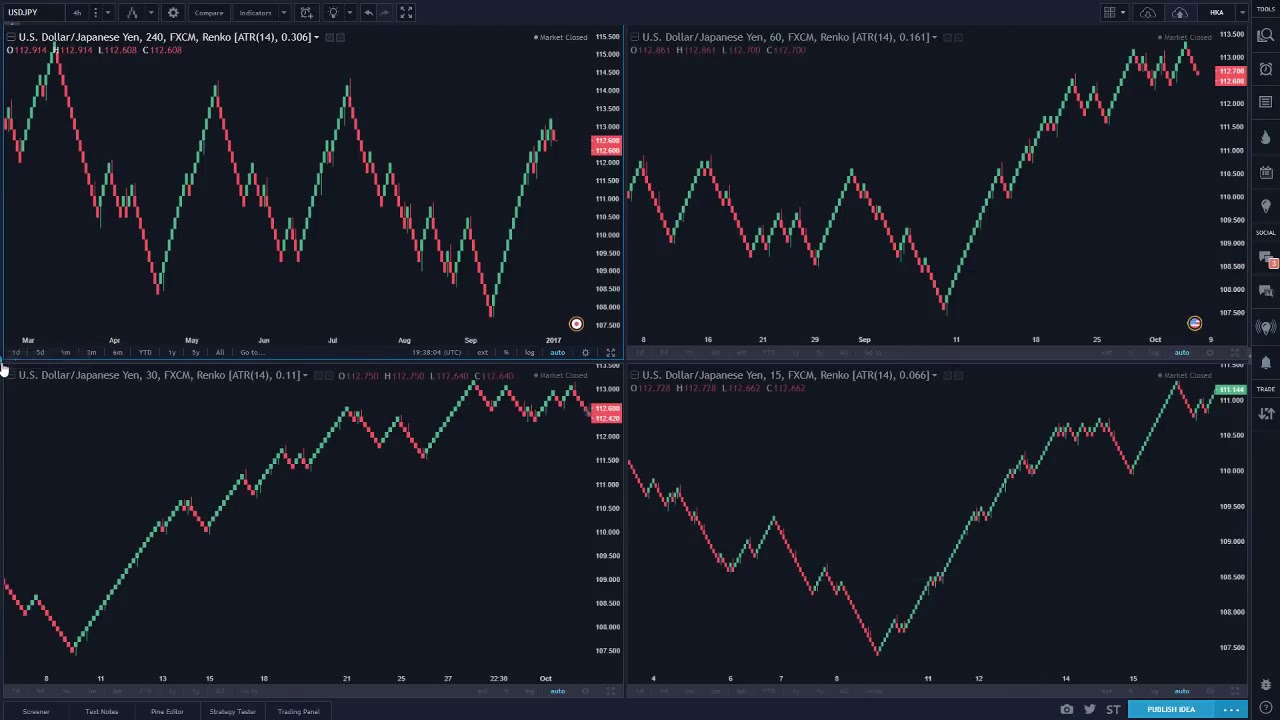Viewport: 1280px width, 720px height.
Task: Open the 240 chart title dropdown arrow
Action: [x=316, y=37]
